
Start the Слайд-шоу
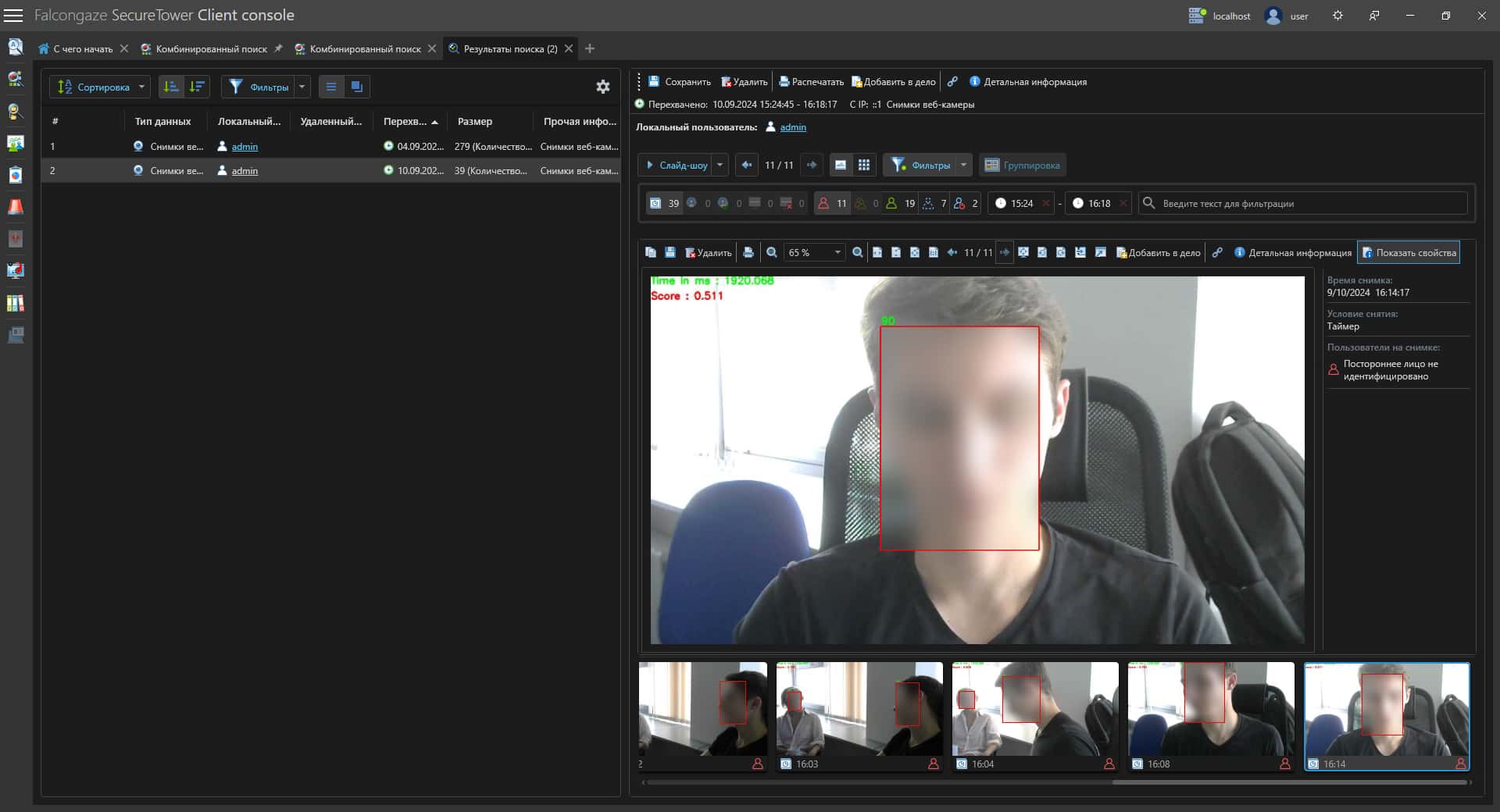(677, 165)
